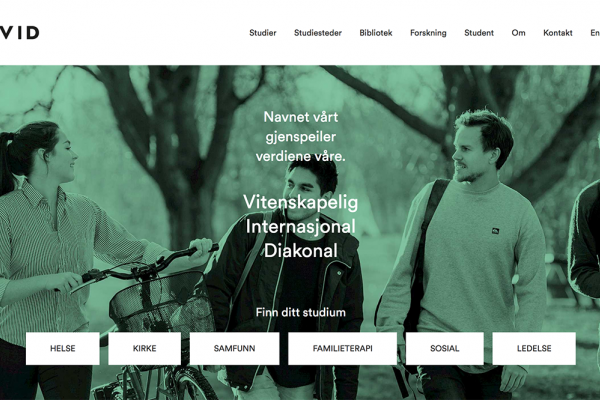Select Student in the top navigation

click(479, 33)
